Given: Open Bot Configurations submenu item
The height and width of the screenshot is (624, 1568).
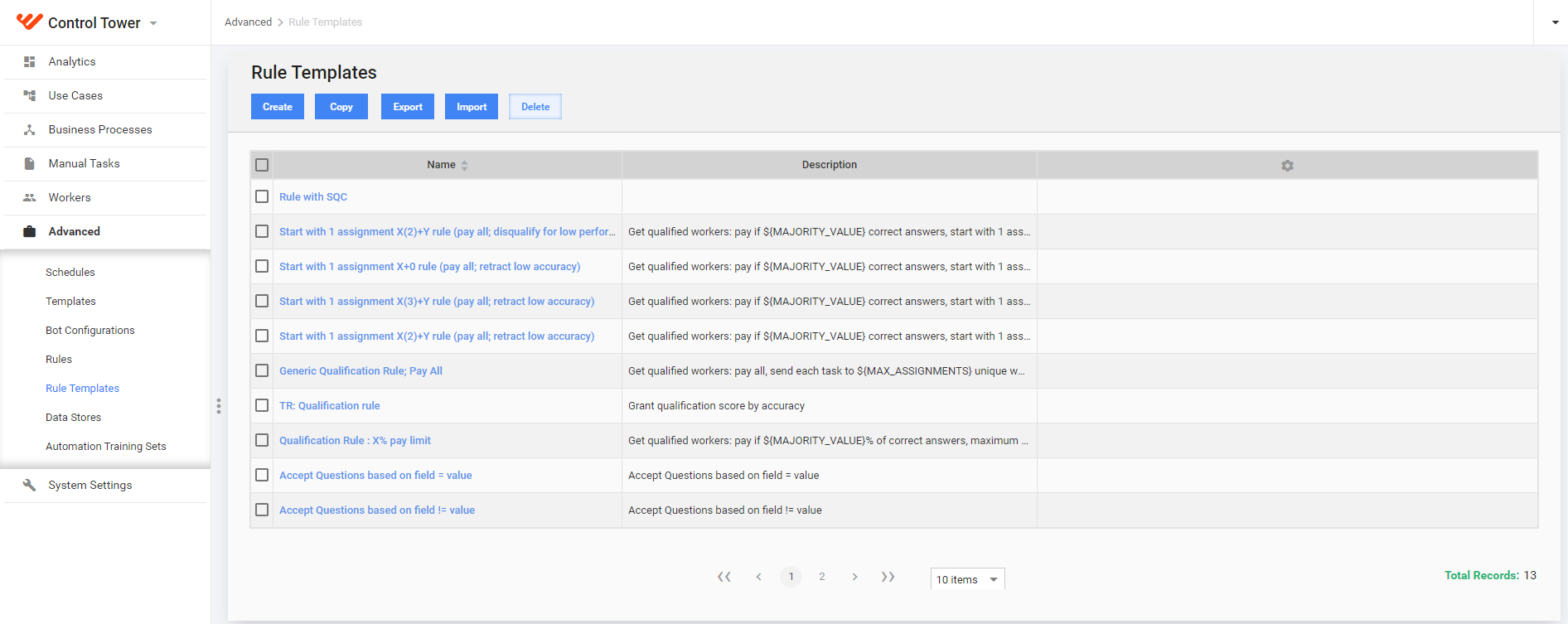Looking at the screenshot, I should pyautogui.click(x=90, y=330).
